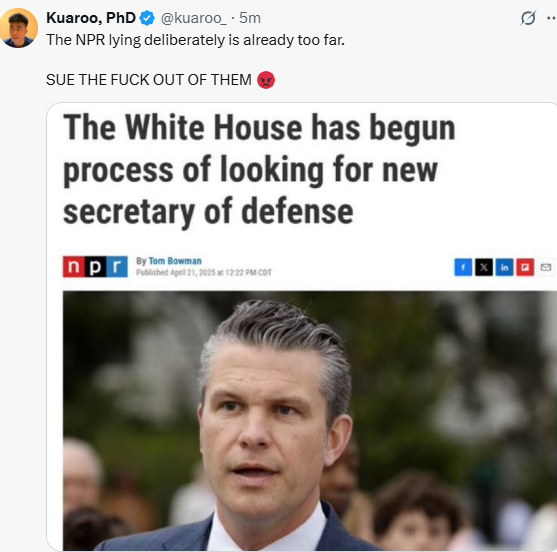Click the blue verified badge
Viewport: 557px width, 552px height.
147,18
